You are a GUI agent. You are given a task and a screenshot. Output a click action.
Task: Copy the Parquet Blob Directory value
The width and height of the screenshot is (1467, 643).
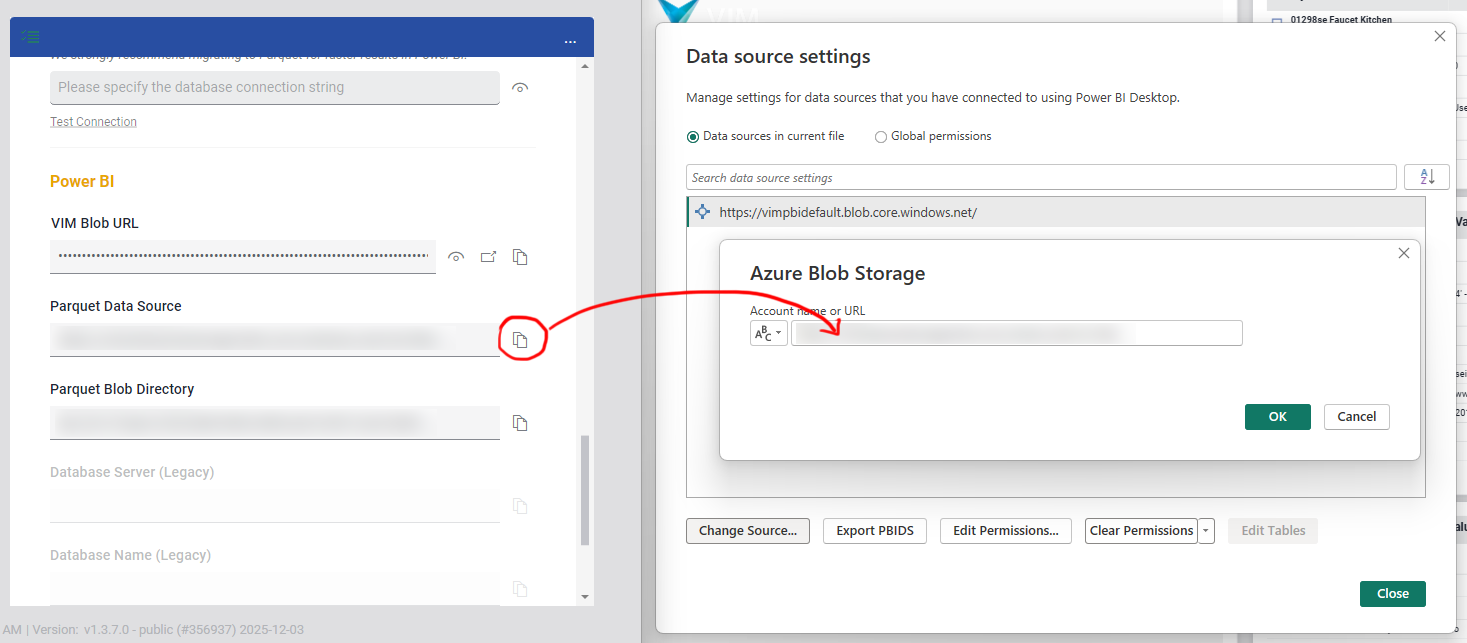click(520, 423)
